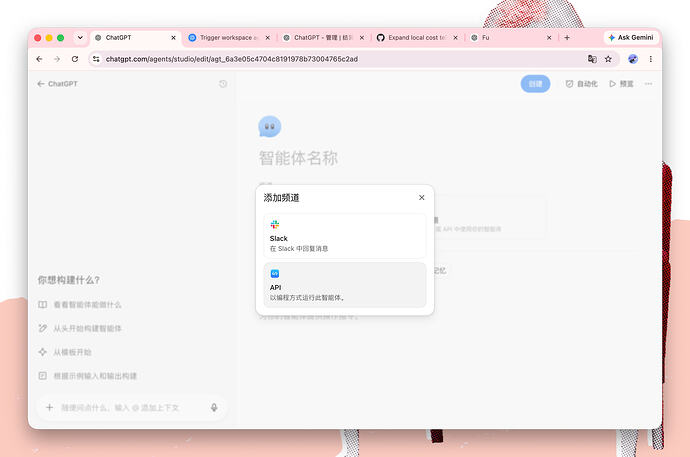Click the blue API icon
The width and height of the screenshot is (690, 457).
tap(275, 274)
